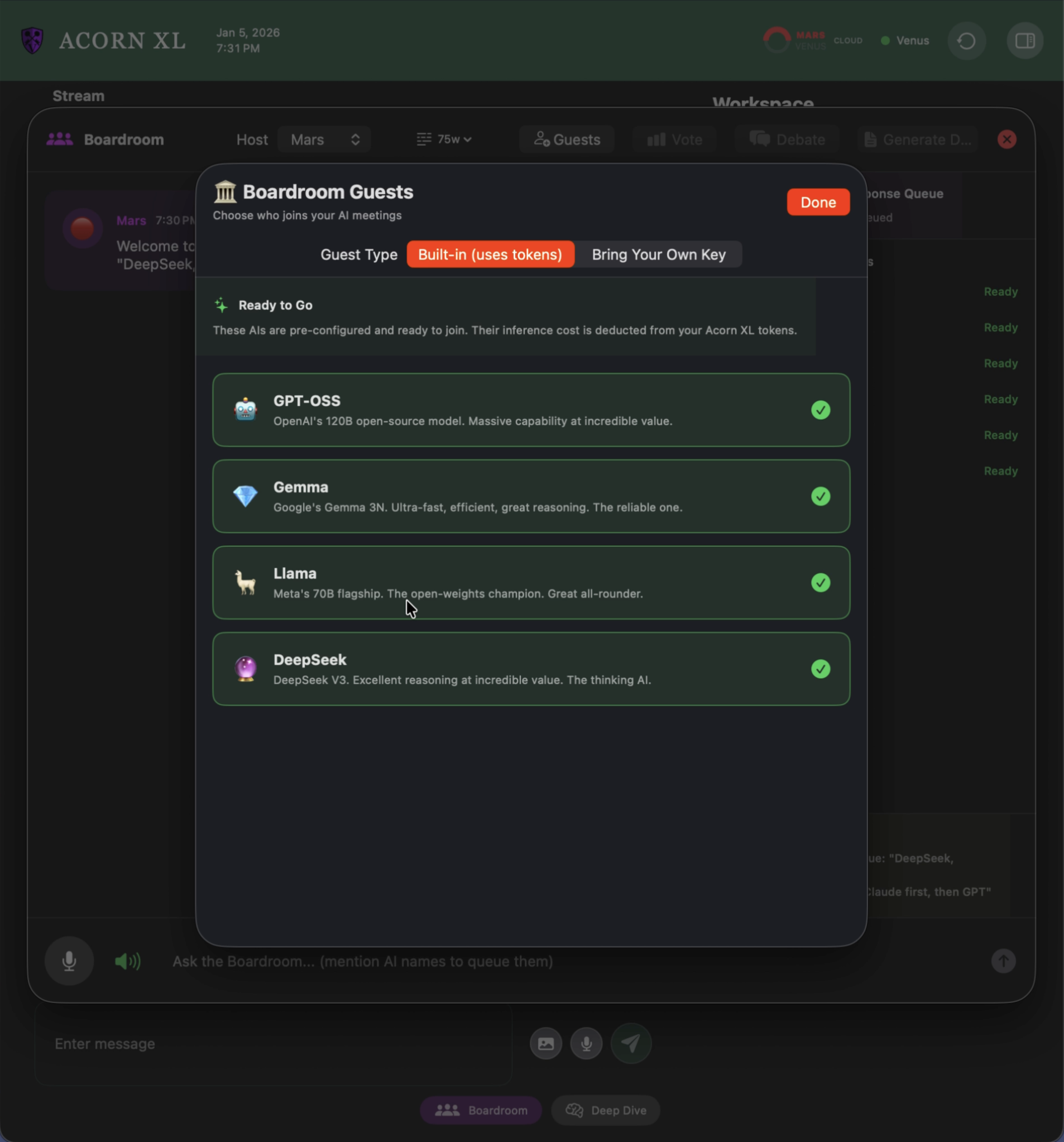Click Done to close Boardroom Guests
Viewport: 1064px width, 1142px height.
click(x=817, y=201)
